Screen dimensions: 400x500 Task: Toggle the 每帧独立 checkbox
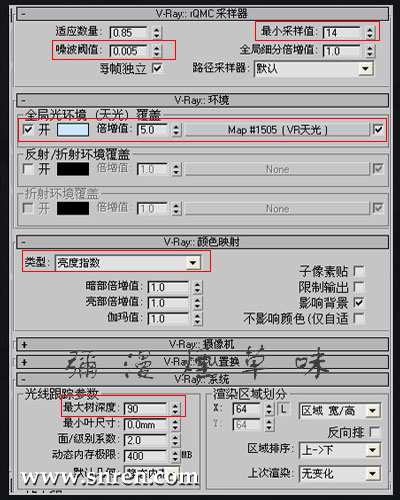click(x=157, y=68)
